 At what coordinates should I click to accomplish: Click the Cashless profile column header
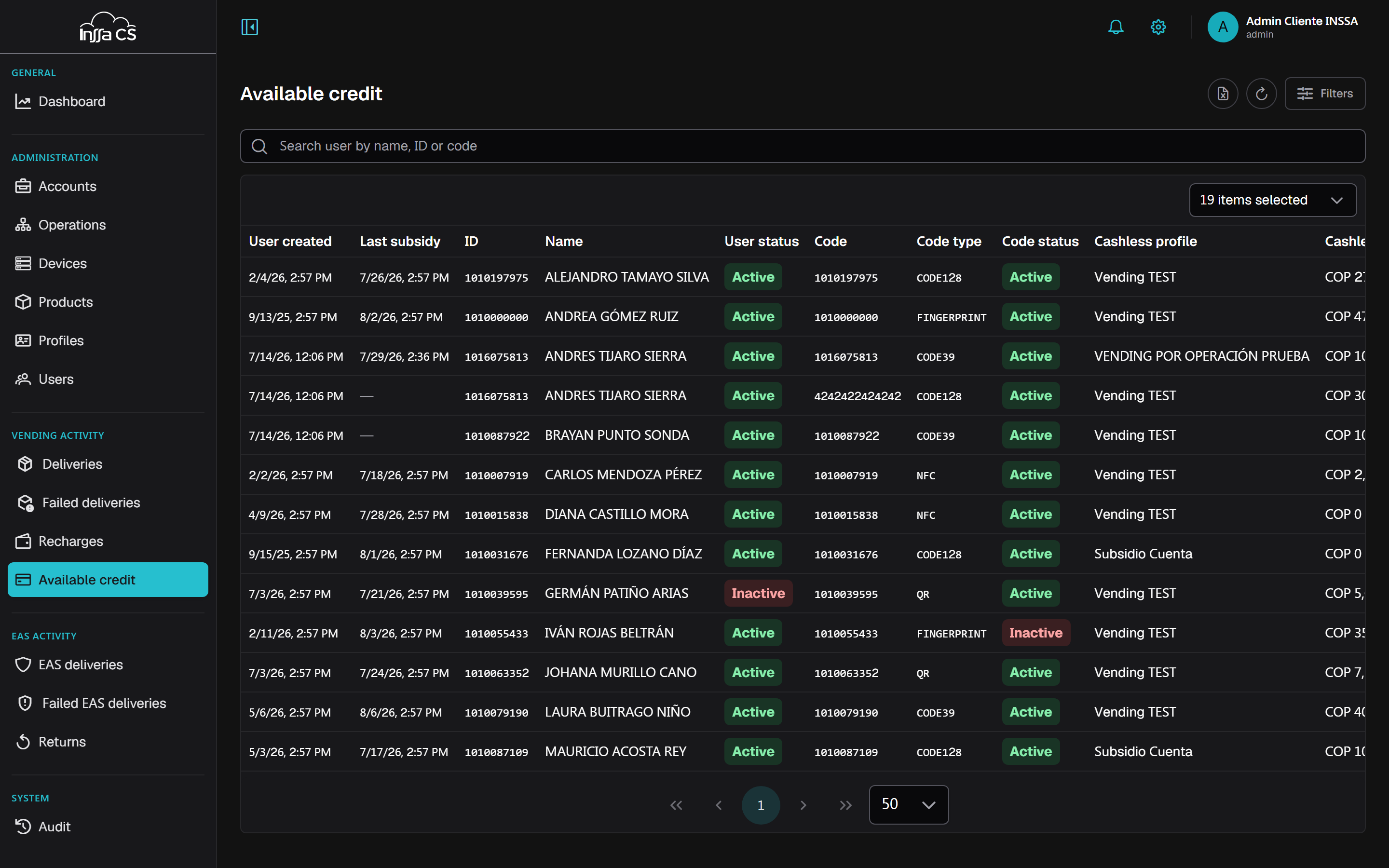(1145, 242)
